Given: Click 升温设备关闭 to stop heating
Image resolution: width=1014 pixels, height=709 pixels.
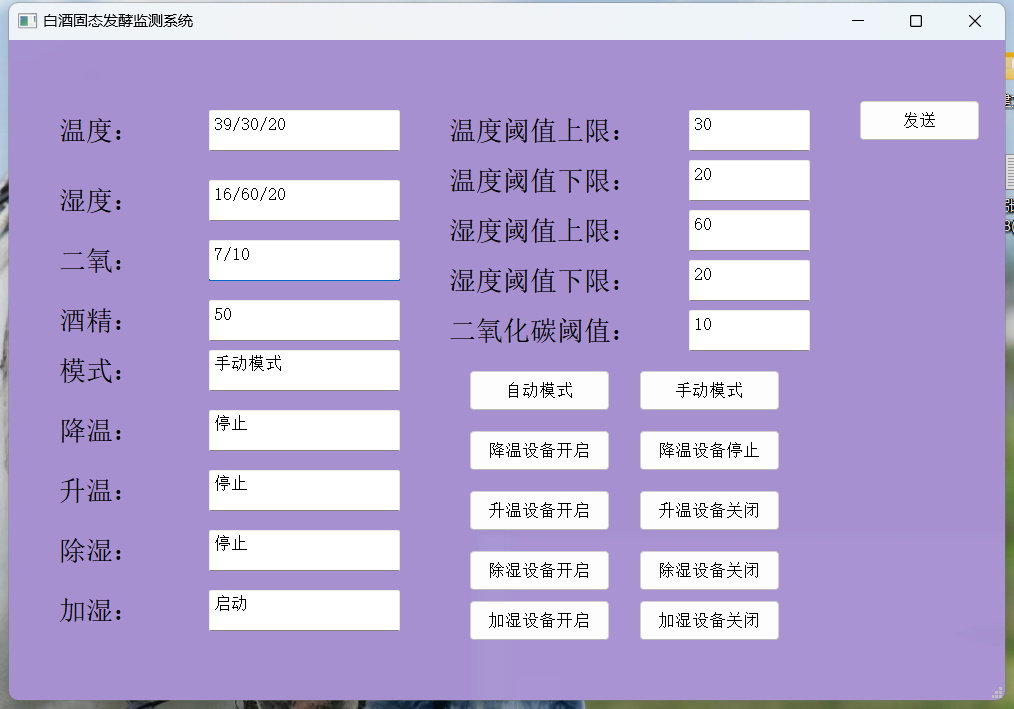Looking at the screenshot, I should click(x=709, y=510).
